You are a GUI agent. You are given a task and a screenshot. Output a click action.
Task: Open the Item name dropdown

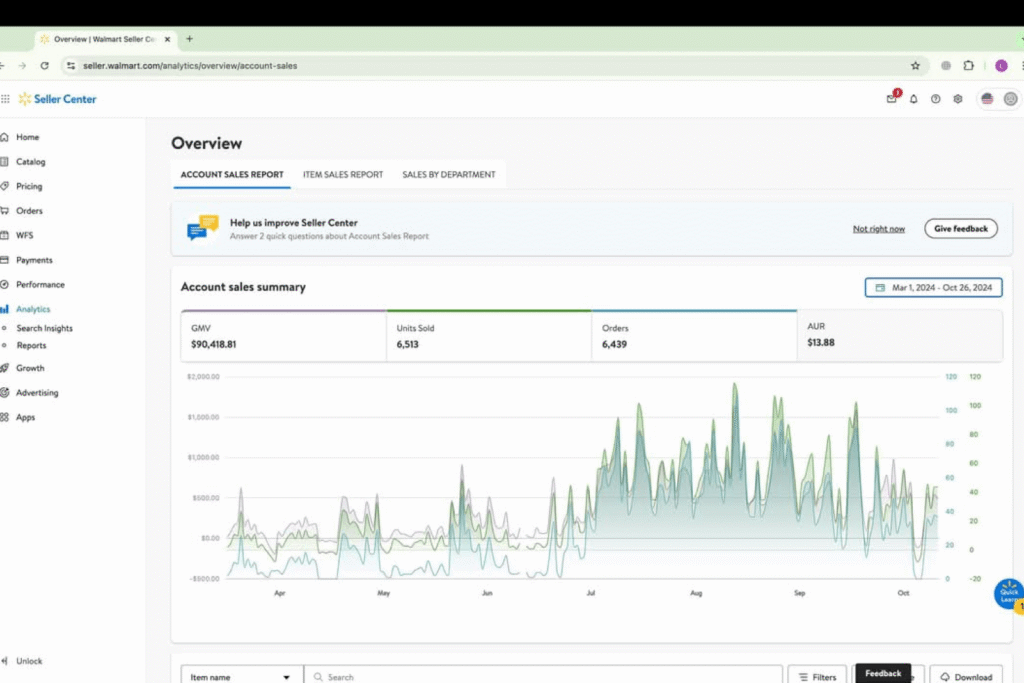pos(242,676)
